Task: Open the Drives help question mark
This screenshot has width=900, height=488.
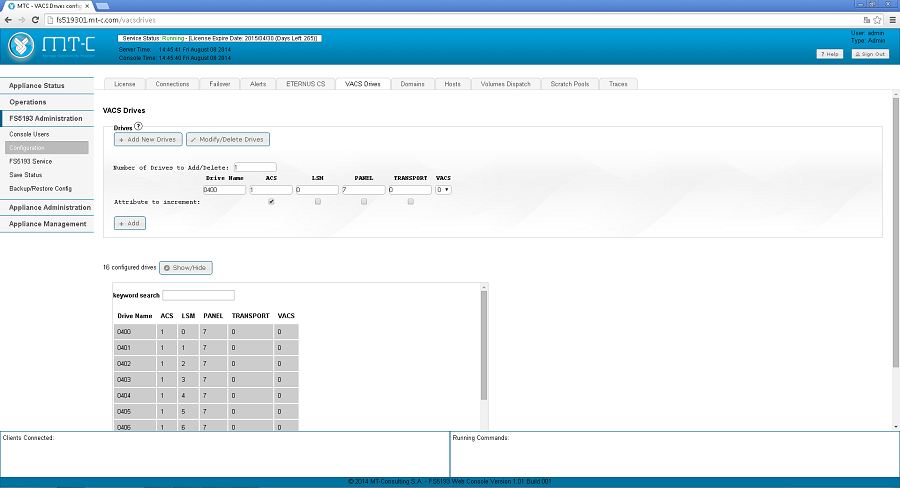Action: pos(138,126)
